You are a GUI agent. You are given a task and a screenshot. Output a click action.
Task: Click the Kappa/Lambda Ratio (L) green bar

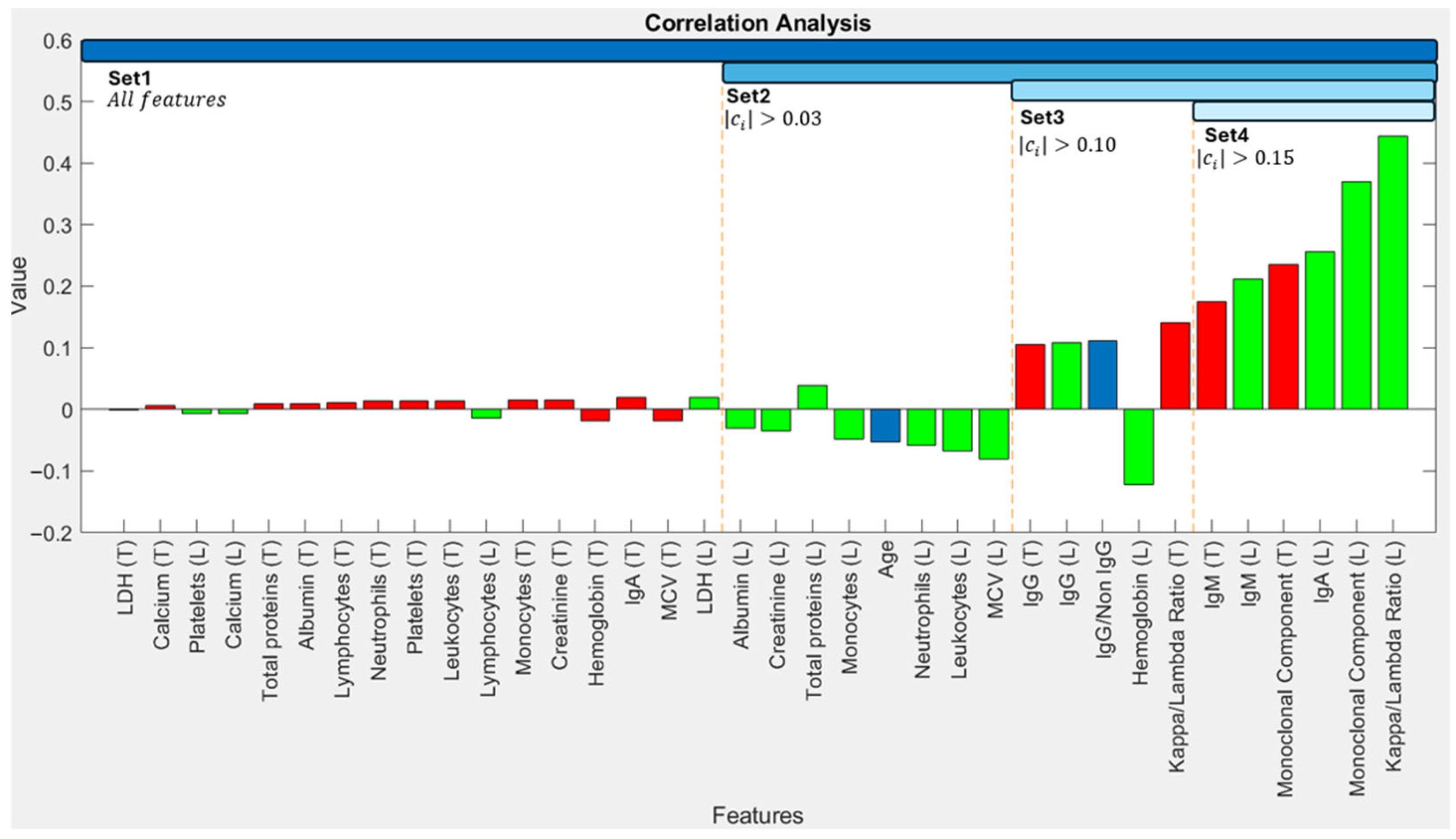(1392, 273)
